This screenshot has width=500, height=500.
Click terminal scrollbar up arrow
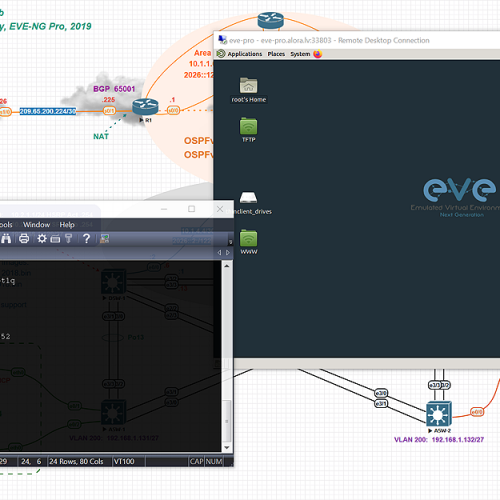click(x=227, y=266)
